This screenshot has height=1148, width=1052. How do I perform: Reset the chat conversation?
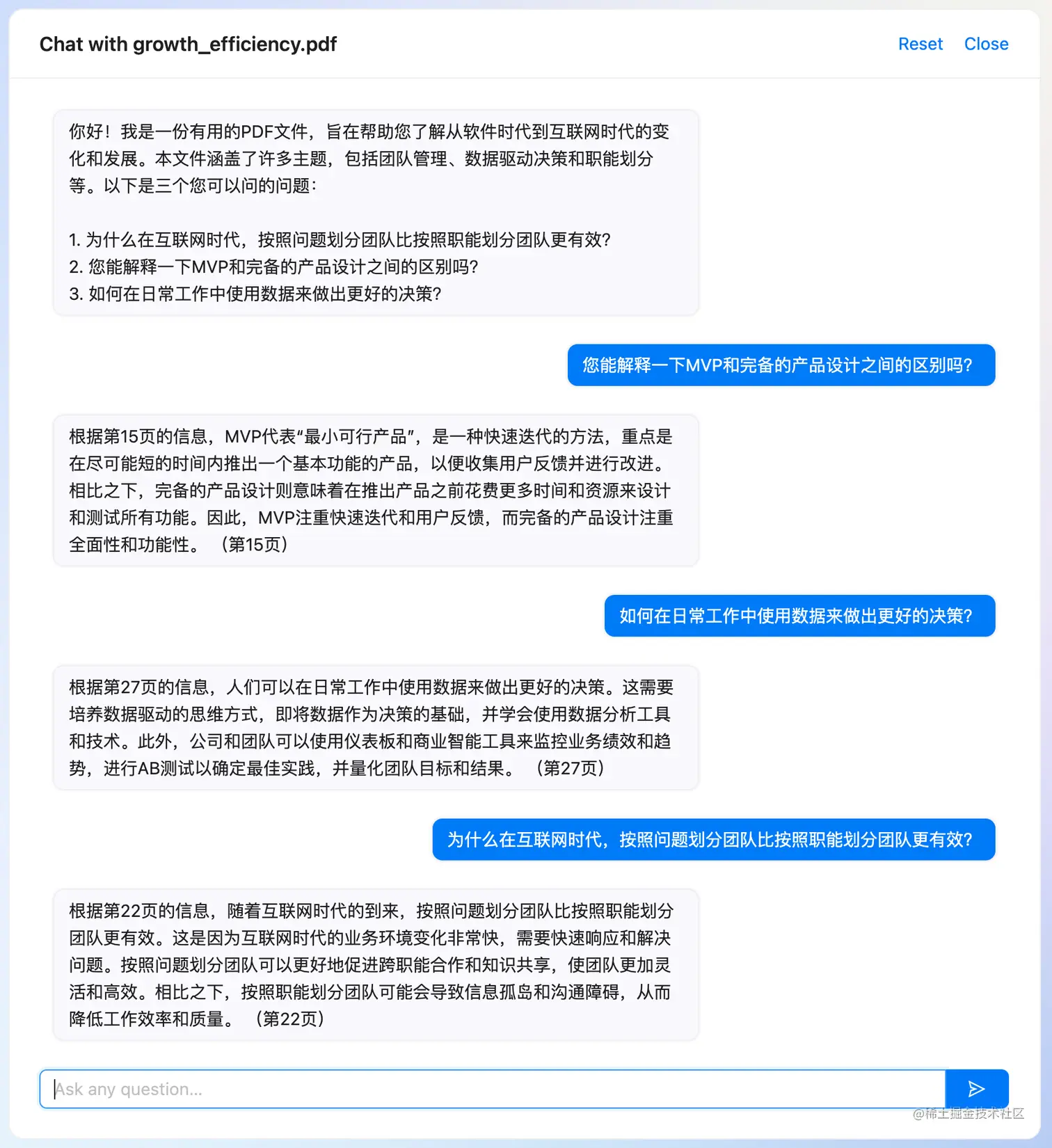coord(920,44)
